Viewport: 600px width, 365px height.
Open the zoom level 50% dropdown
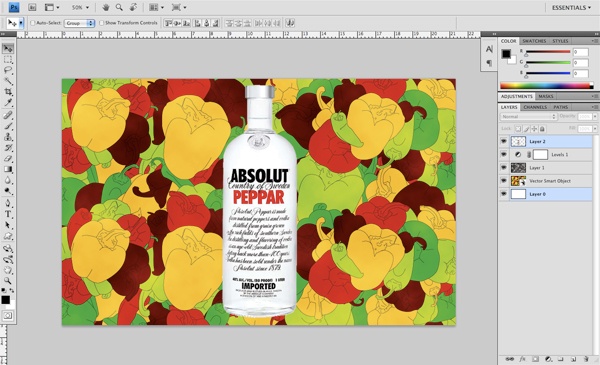[80, 7]
